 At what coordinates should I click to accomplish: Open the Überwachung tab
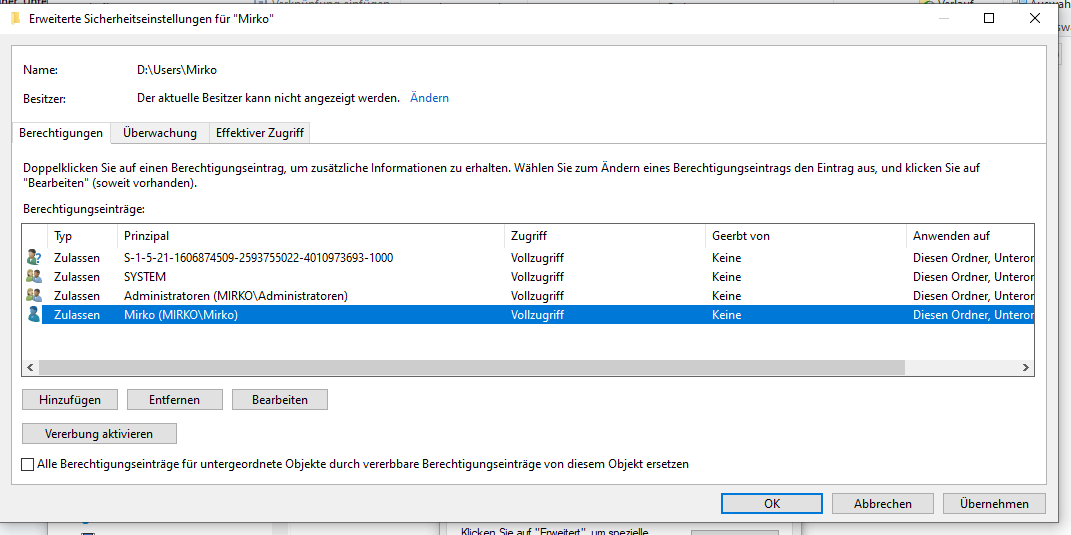pos(160,133)
